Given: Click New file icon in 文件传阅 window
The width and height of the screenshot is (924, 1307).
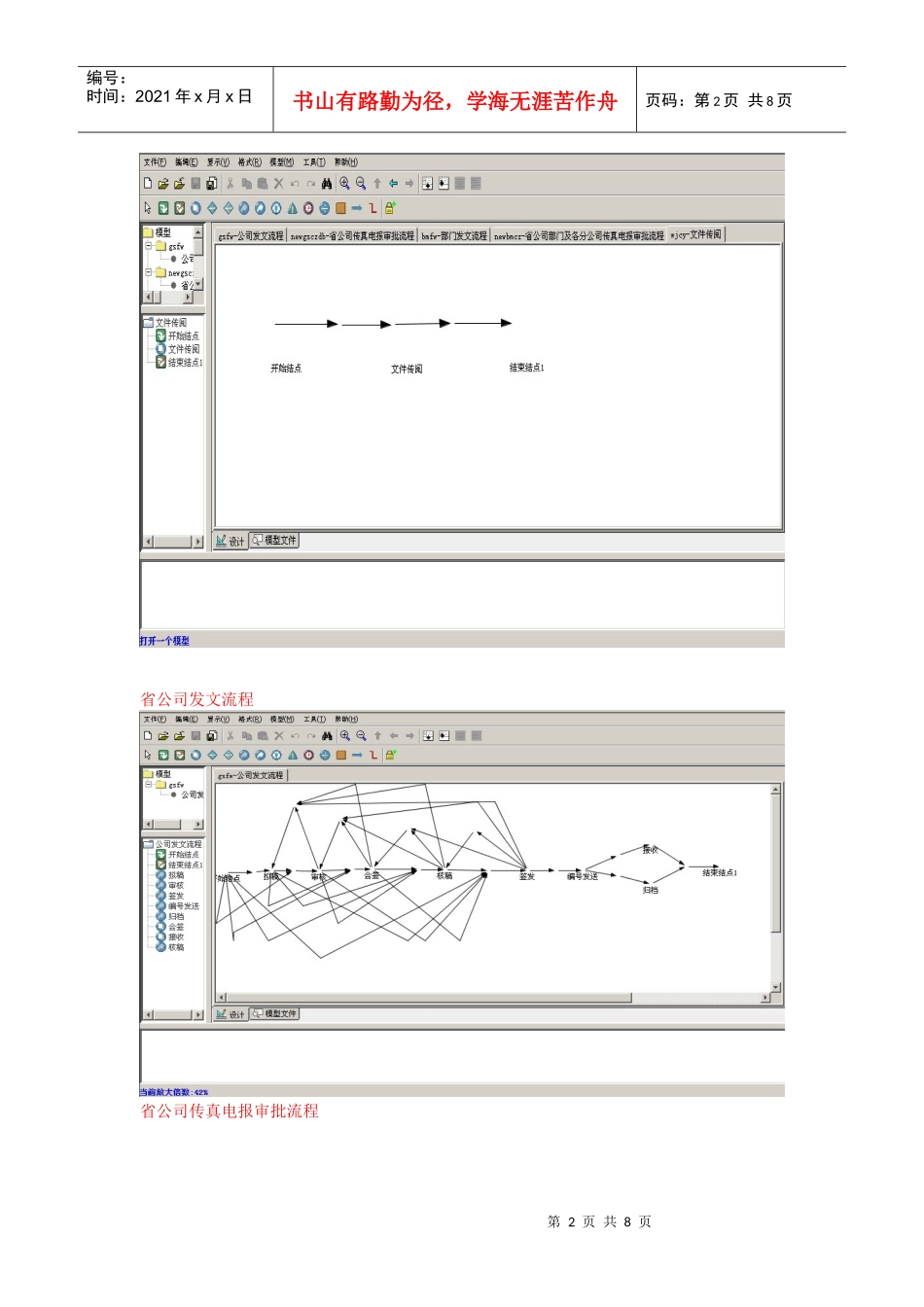Looking at the screenshot, I should [x=148, y=183].
